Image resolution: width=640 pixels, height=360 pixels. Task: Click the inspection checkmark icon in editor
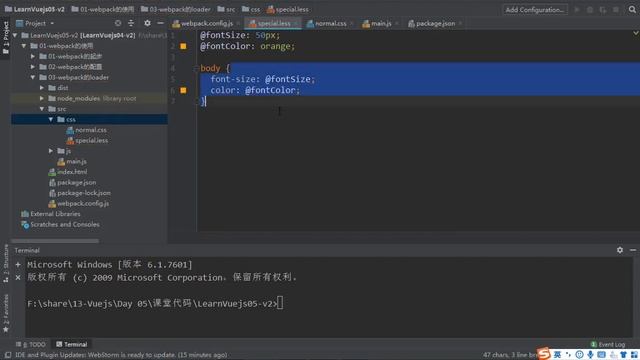pyautogui.click(x=636, y=33)
